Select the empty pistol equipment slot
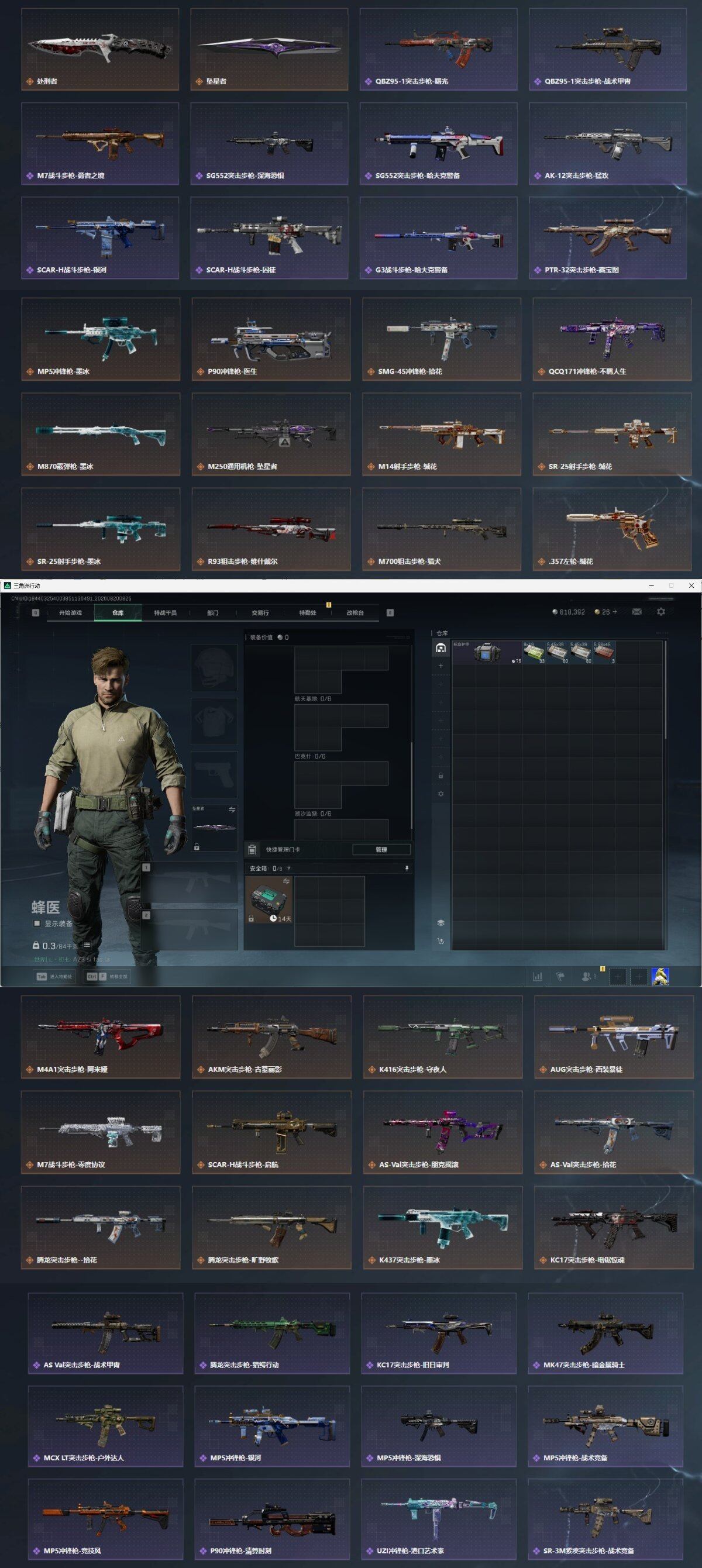Screen dimensions: 702x1568 pyautogui.click(x=214, y=774)
